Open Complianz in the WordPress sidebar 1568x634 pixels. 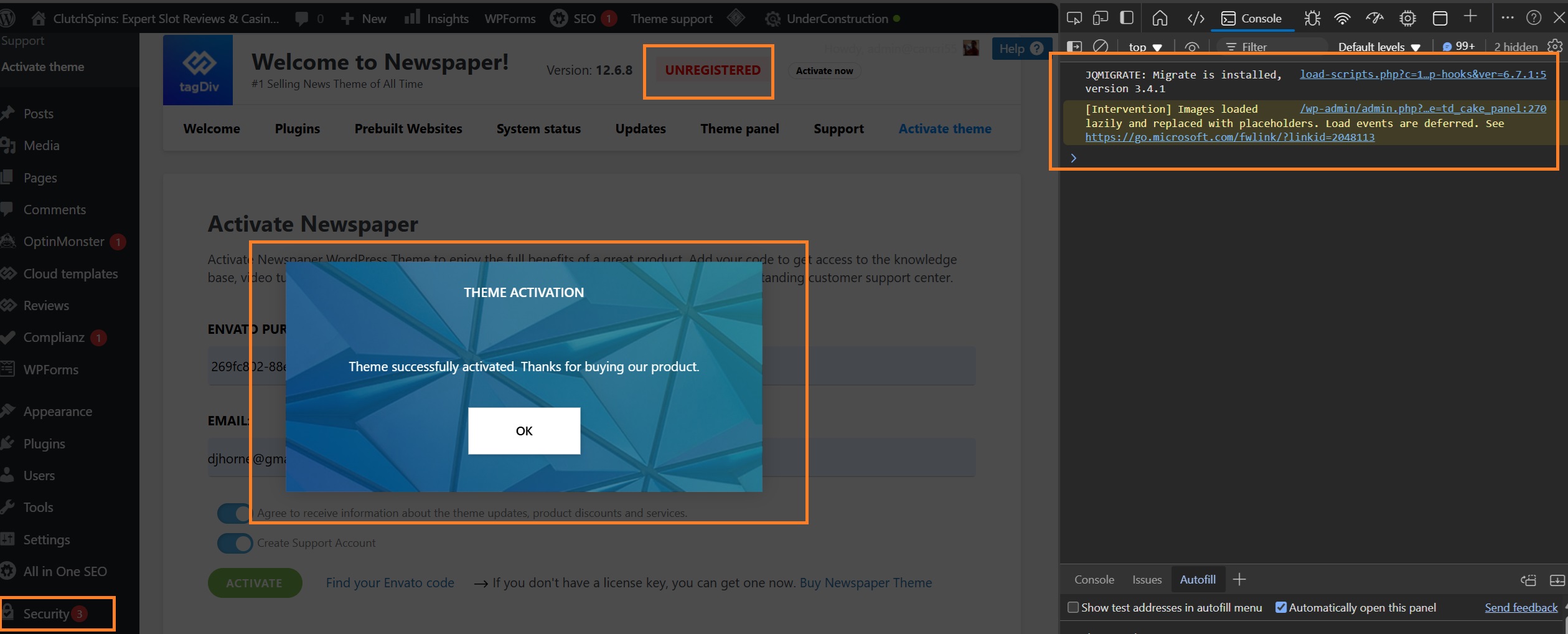pos(54,338)
